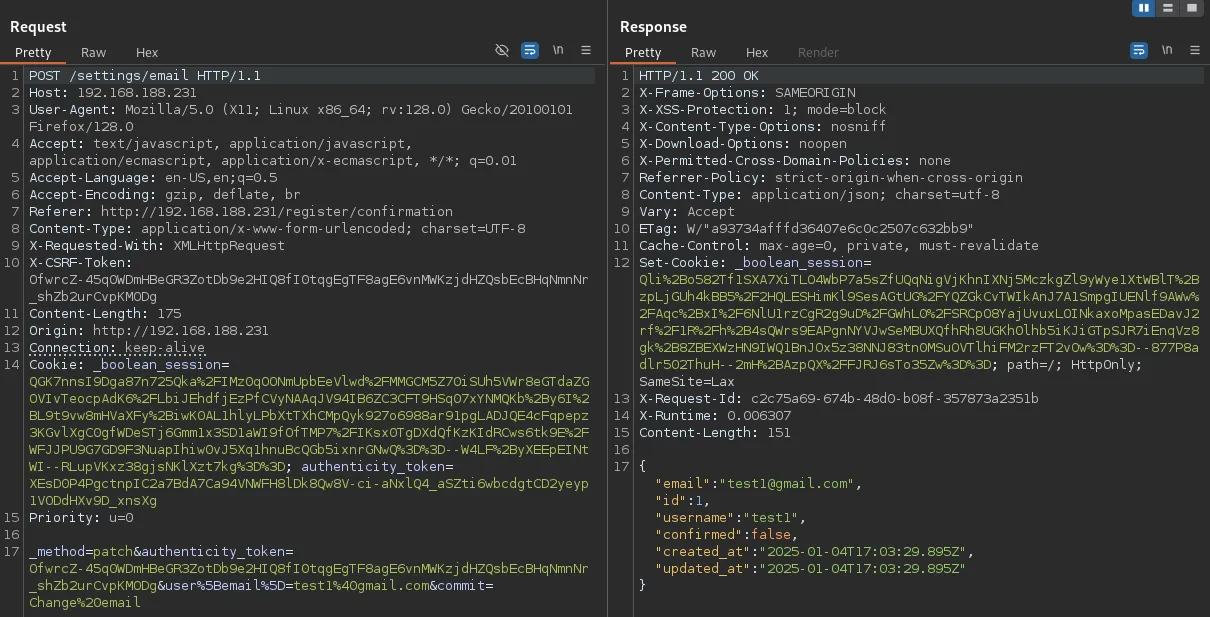Viewport: 1210px width, 617px height.
Task: Toggle the \n non-printable characters in Request
Action: (x=558, y=50)
